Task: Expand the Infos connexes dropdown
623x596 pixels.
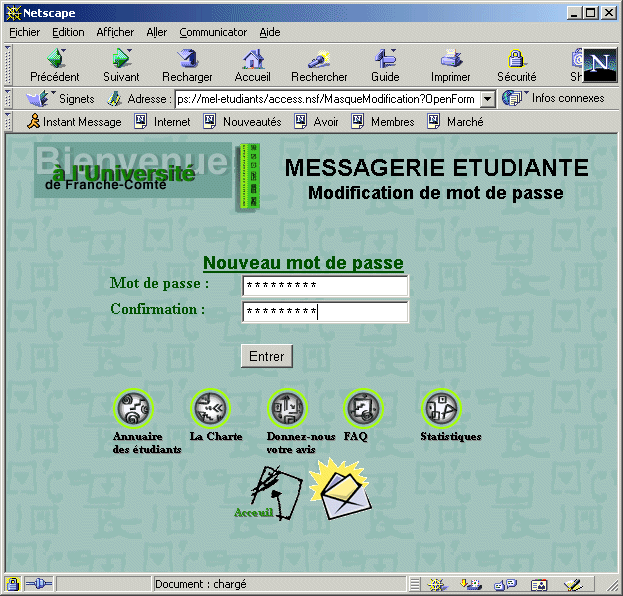Action: coord(554,99)
